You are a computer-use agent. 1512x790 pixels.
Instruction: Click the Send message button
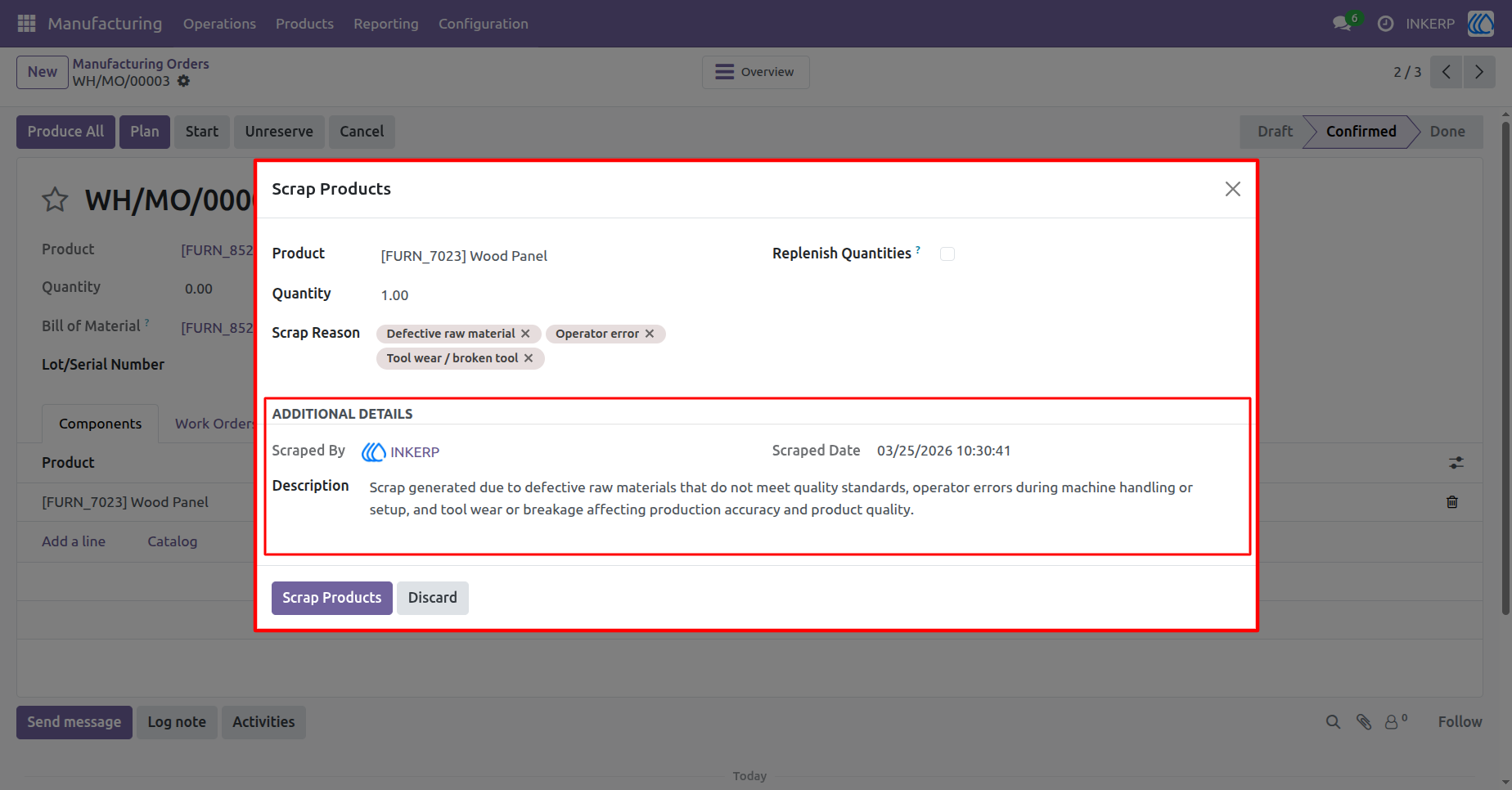tap(74, 722)
